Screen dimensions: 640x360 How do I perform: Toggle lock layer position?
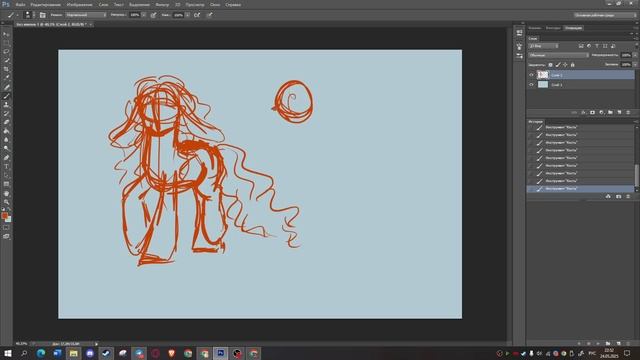click(565, 64)
